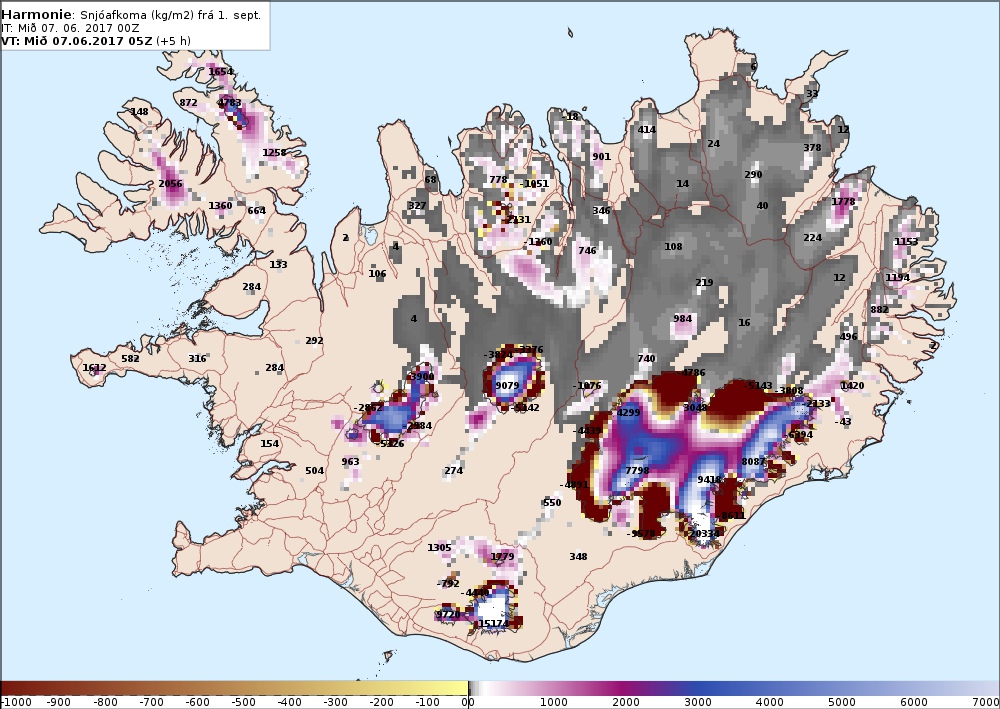This screenshot has height=709, width=1000.
Task: Click the value 9720 on the map
Action: coord(448,615)
